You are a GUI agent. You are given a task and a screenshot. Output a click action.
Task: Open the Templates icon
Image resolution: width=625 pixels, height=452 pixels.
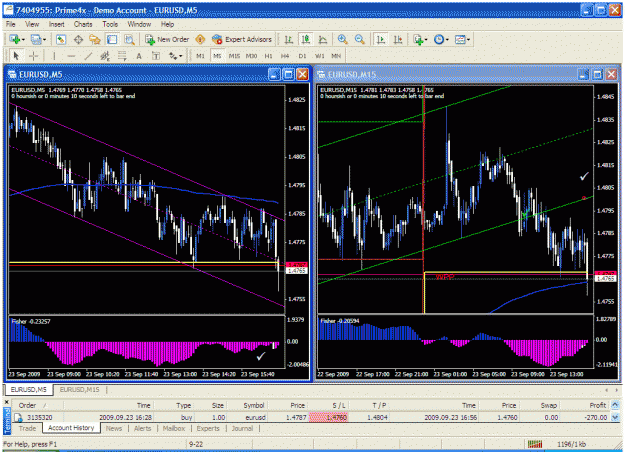coord(460,39)
